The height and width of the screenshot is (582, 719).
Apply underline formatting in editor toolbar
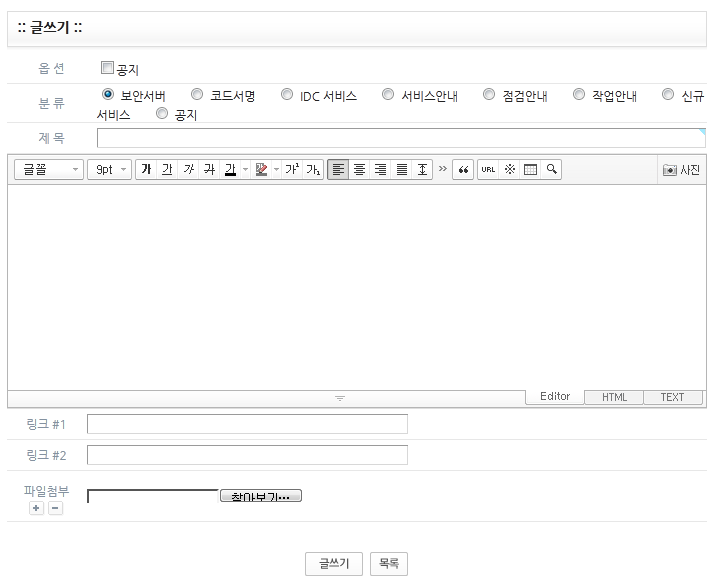pyautogui.click(x=167, y=170)
